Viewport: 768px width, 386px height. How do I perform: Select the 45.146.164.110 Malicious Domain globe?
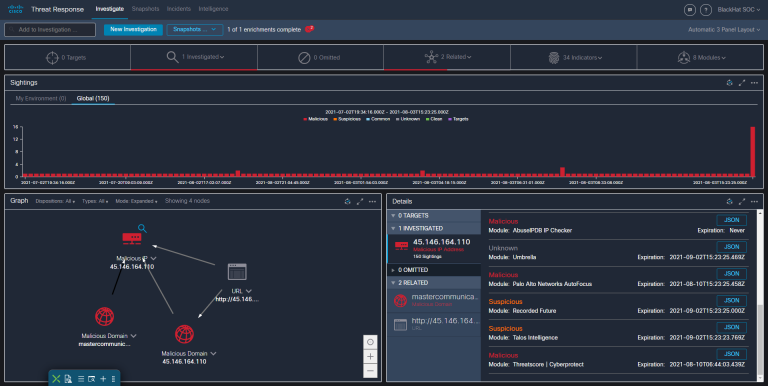pos(184,334)
